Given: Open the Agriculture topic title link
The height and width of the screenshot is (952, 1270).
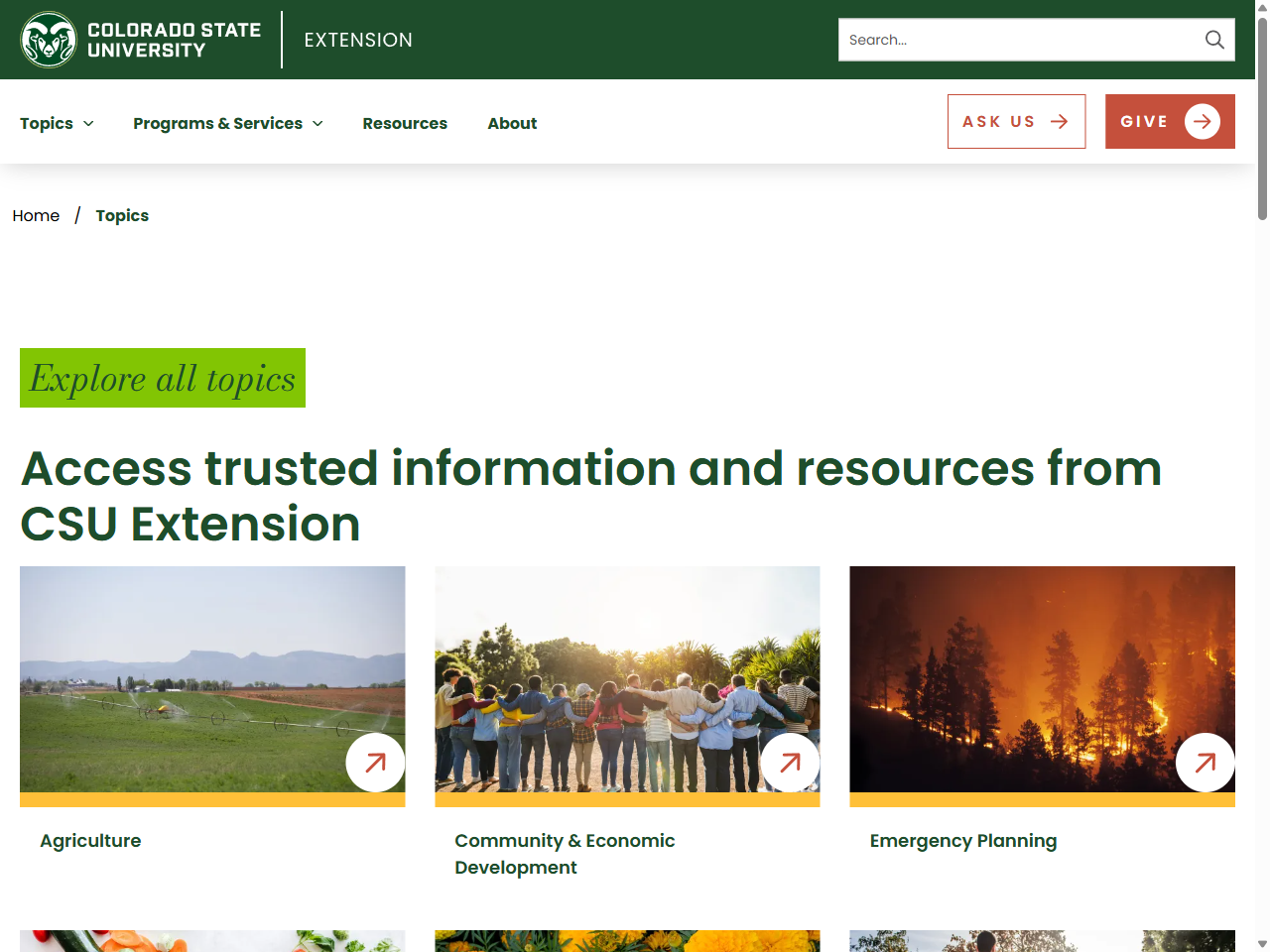Looking at the screenshot, I should [90, 841].
